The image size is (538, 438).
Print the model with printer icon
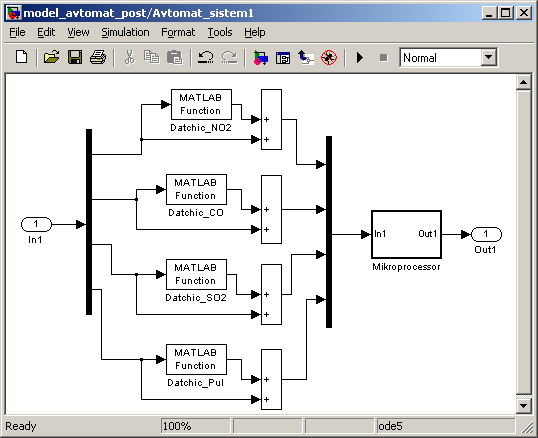98,57
